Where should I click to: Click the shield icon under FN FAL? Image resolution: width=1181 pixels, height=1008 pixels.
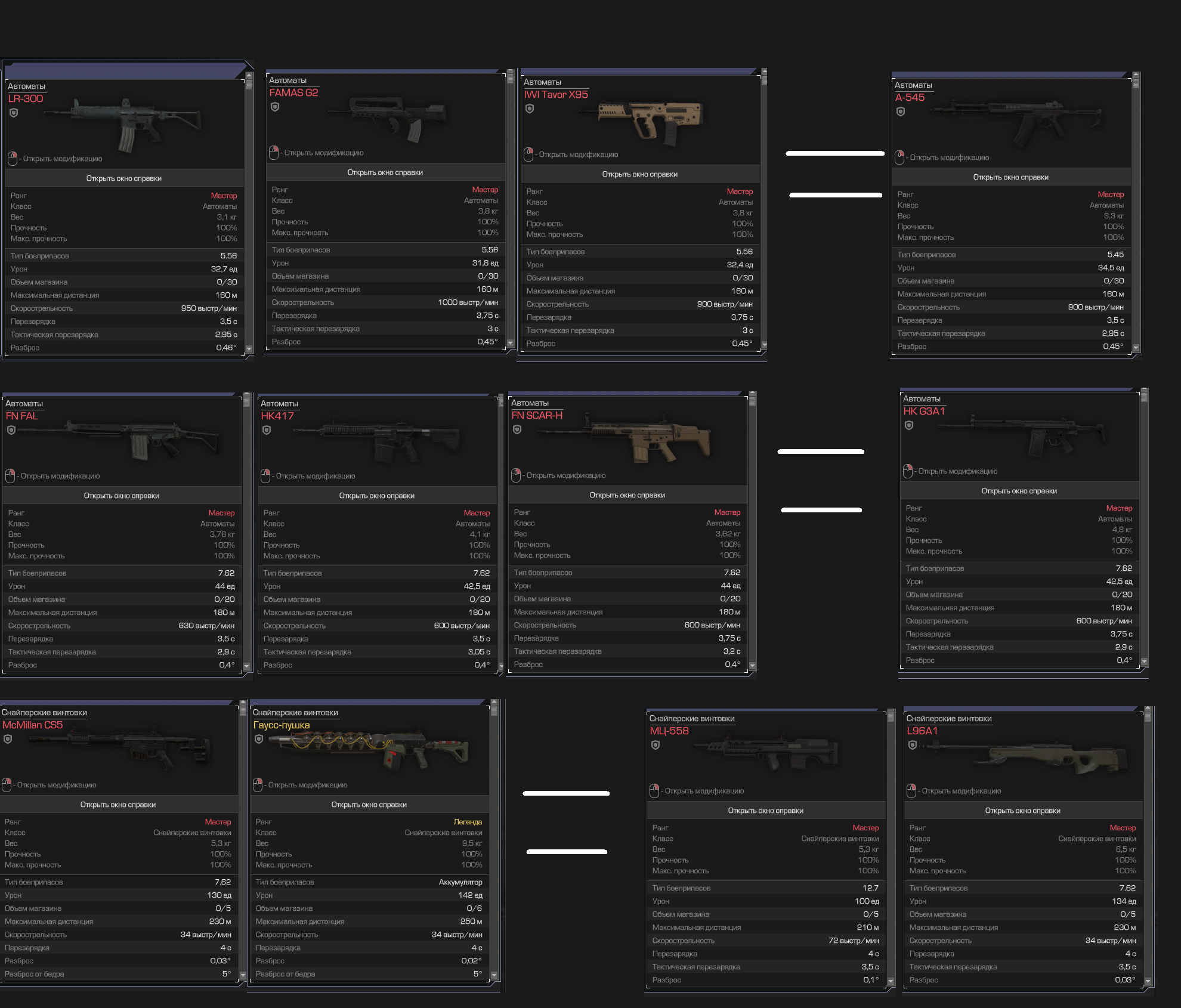[11, 430]
